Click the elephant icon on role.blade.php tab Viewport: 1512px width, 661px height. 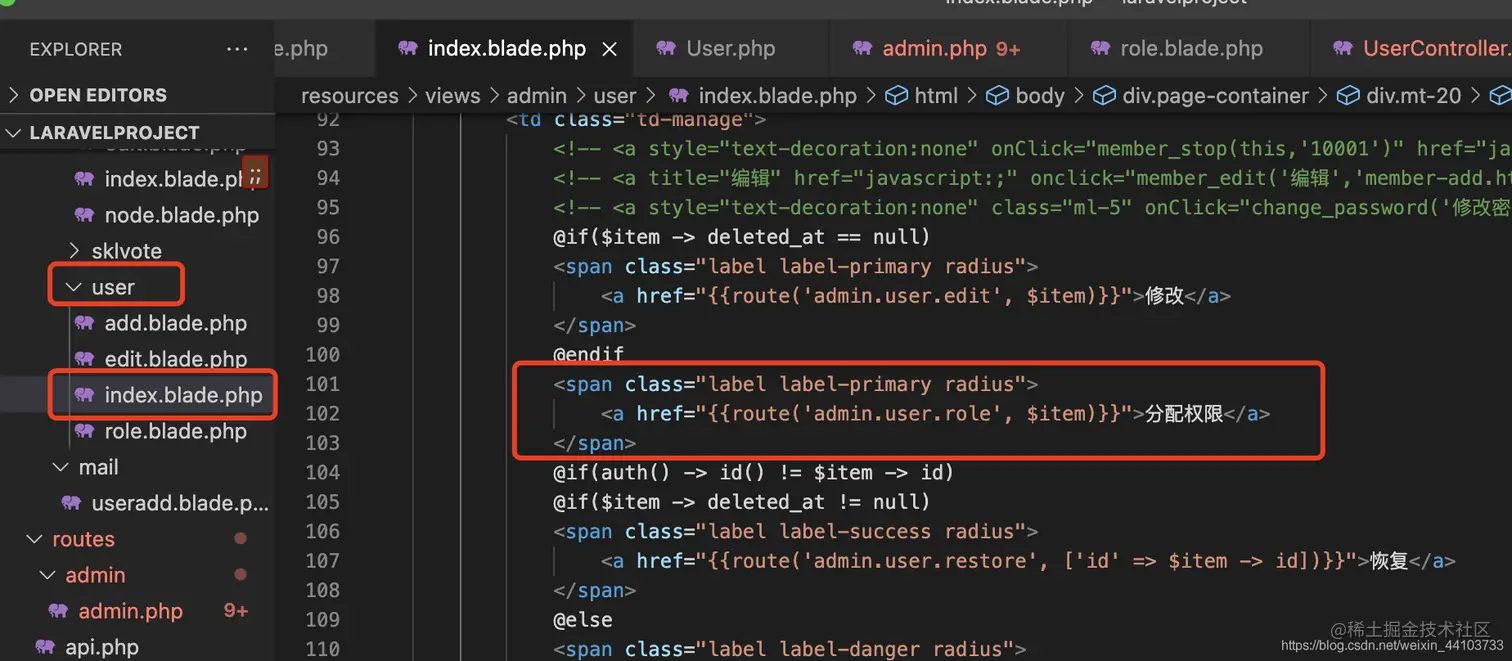[x=1101, y=48]
